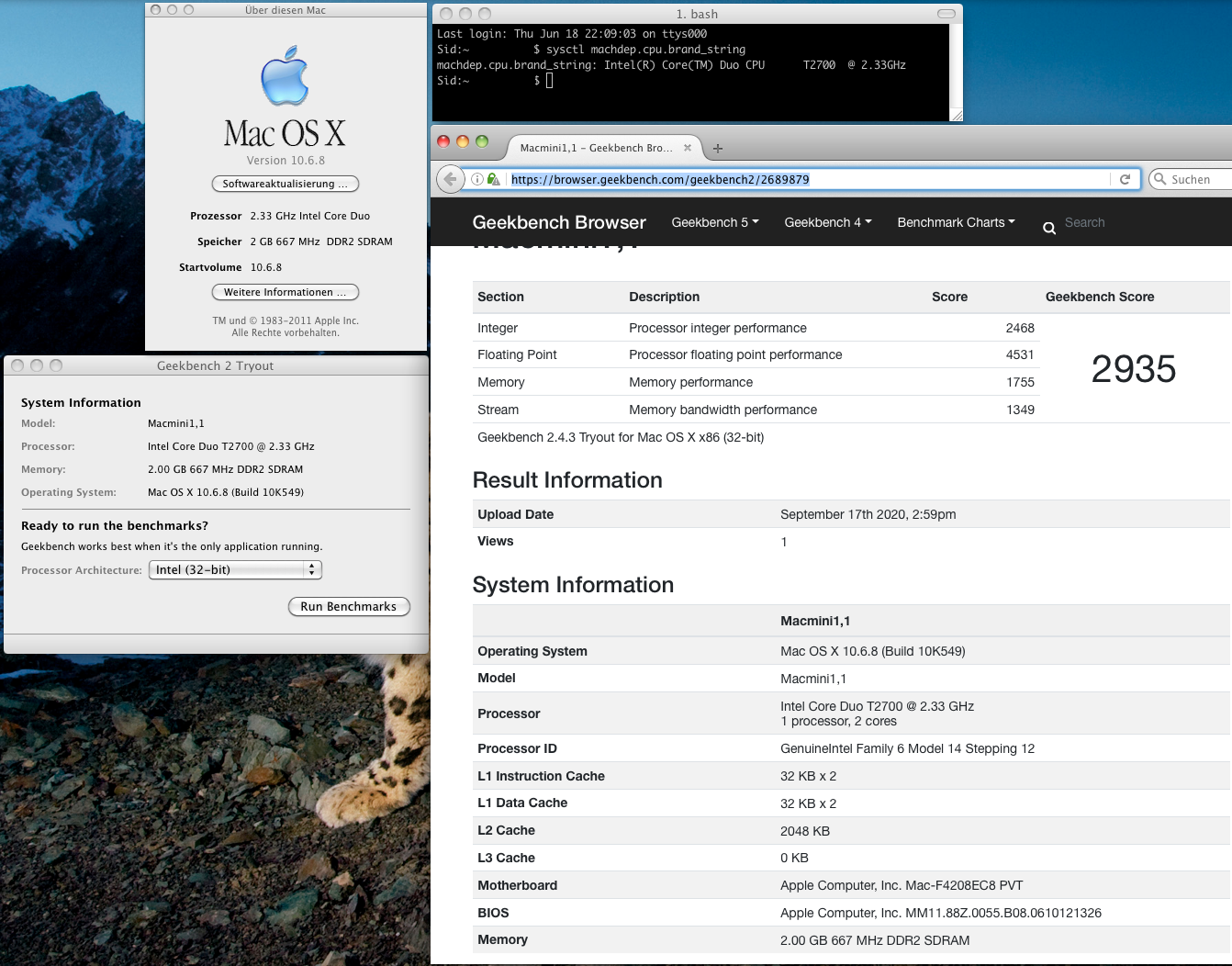Click the padlock security warning icon
This screenshot has width=1232, height=966.
pos(494,179)
